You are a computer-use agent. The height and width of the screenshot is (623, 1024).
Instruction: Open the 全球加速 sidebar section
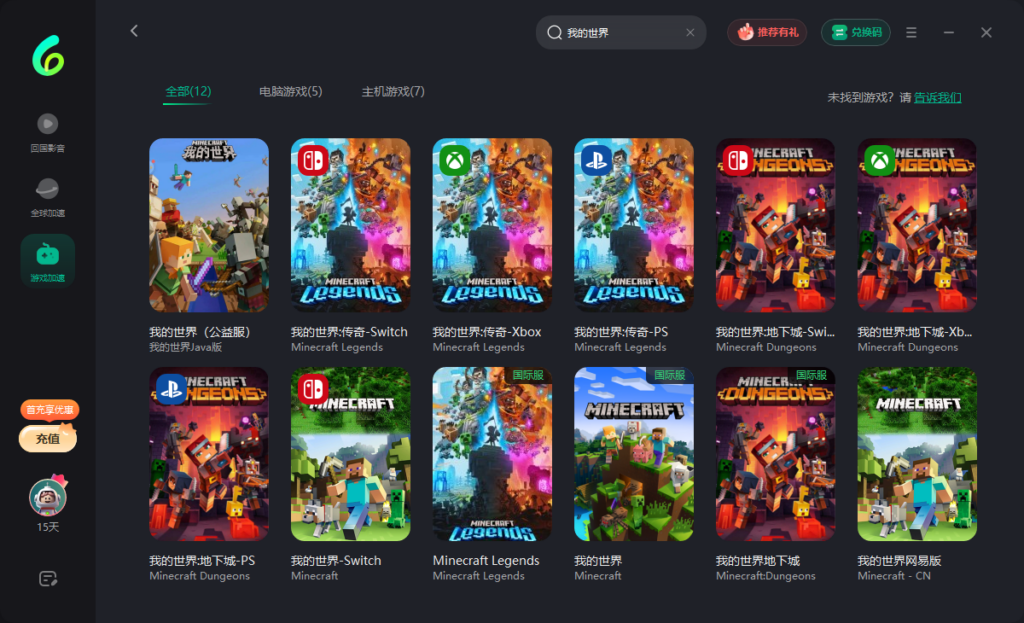tap(47, 197)
